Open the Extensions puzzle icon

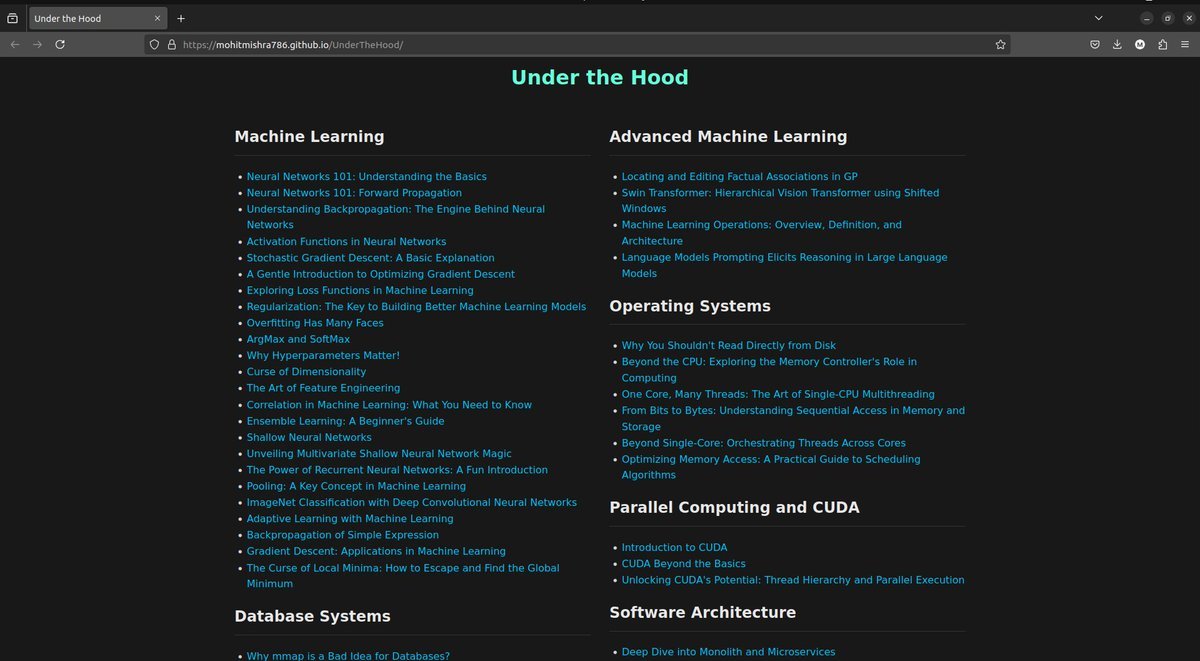1162,44
